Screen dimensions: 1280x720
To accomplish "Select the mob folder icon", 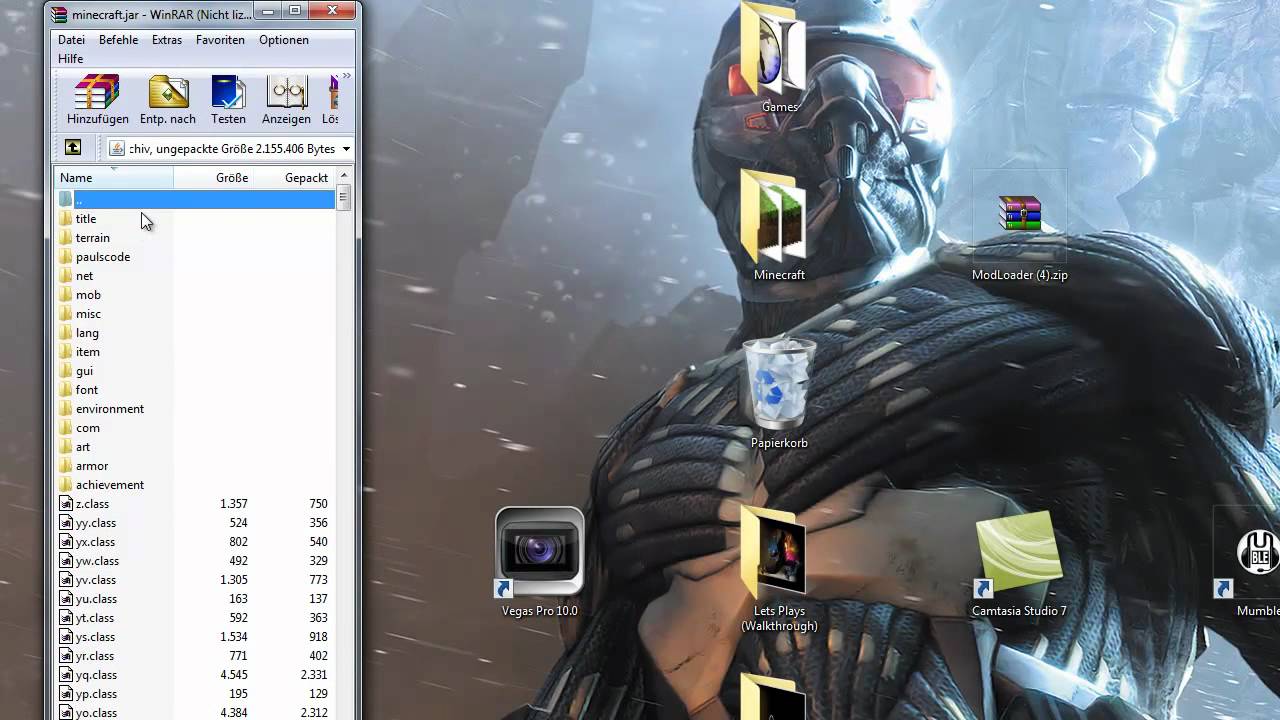I will [x=65, y=295].
